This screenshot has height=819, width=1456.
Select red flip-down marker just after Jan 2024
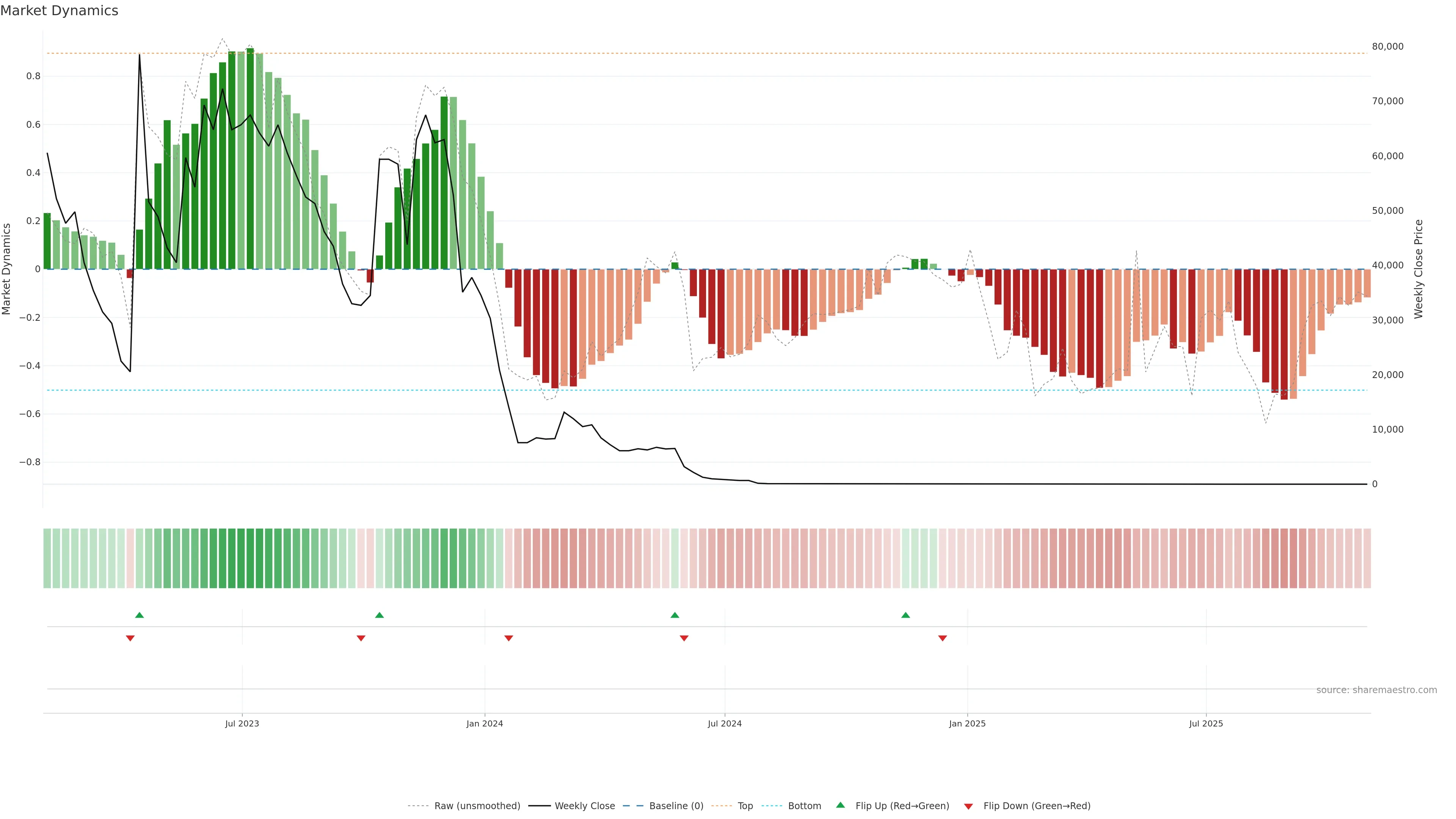(509, 638)
